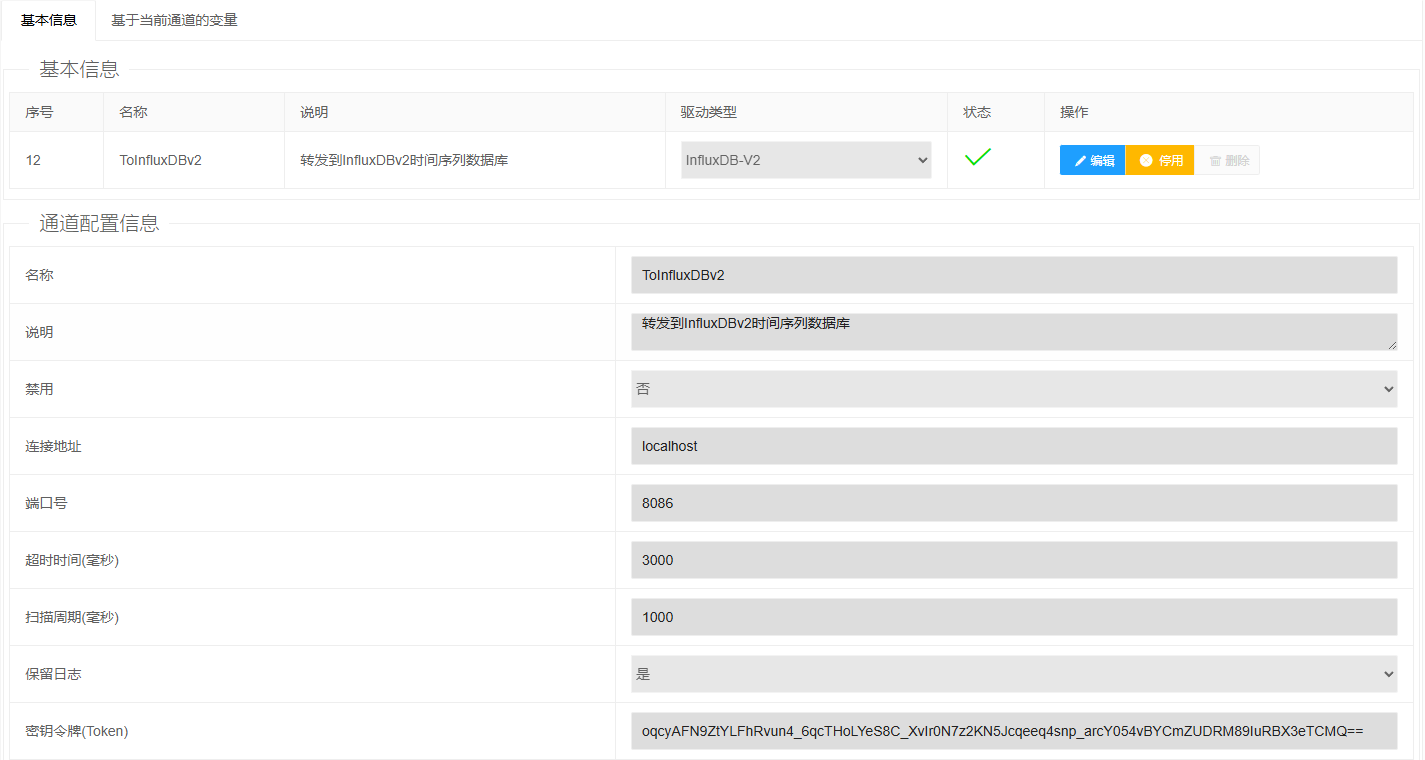Click the greyed-out 删除 button

(1227, 160)
